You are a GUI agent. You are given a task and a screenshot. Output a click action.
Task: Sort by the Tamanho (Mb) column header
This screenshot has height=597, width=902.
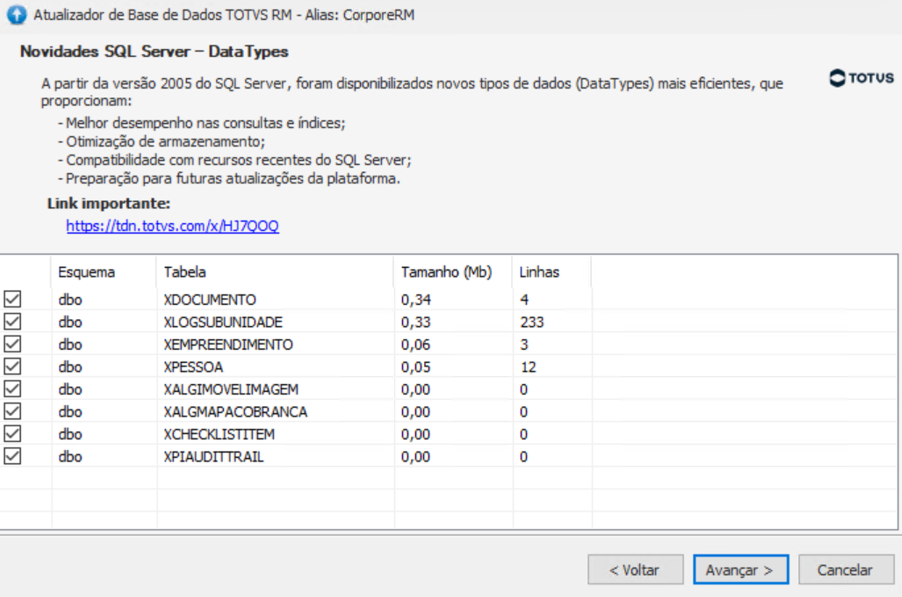tap(453, 272)
